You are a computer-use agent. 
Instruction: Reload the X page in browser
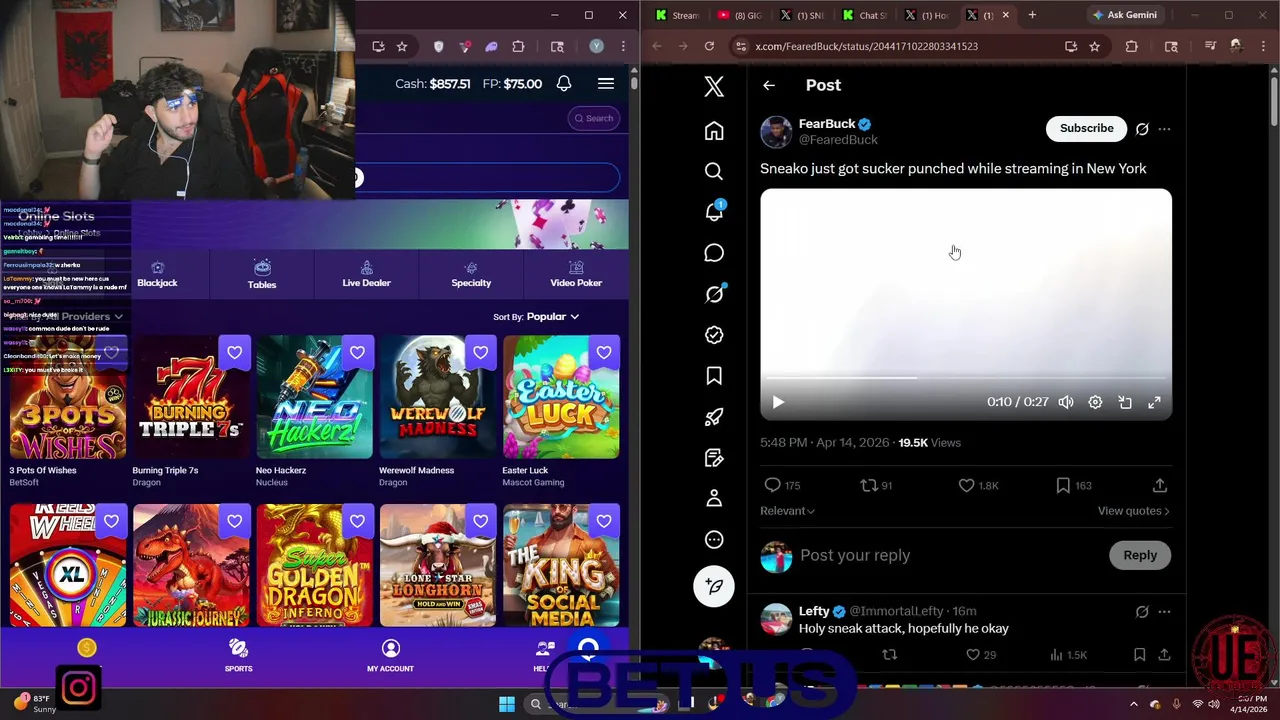coord(709,46)
